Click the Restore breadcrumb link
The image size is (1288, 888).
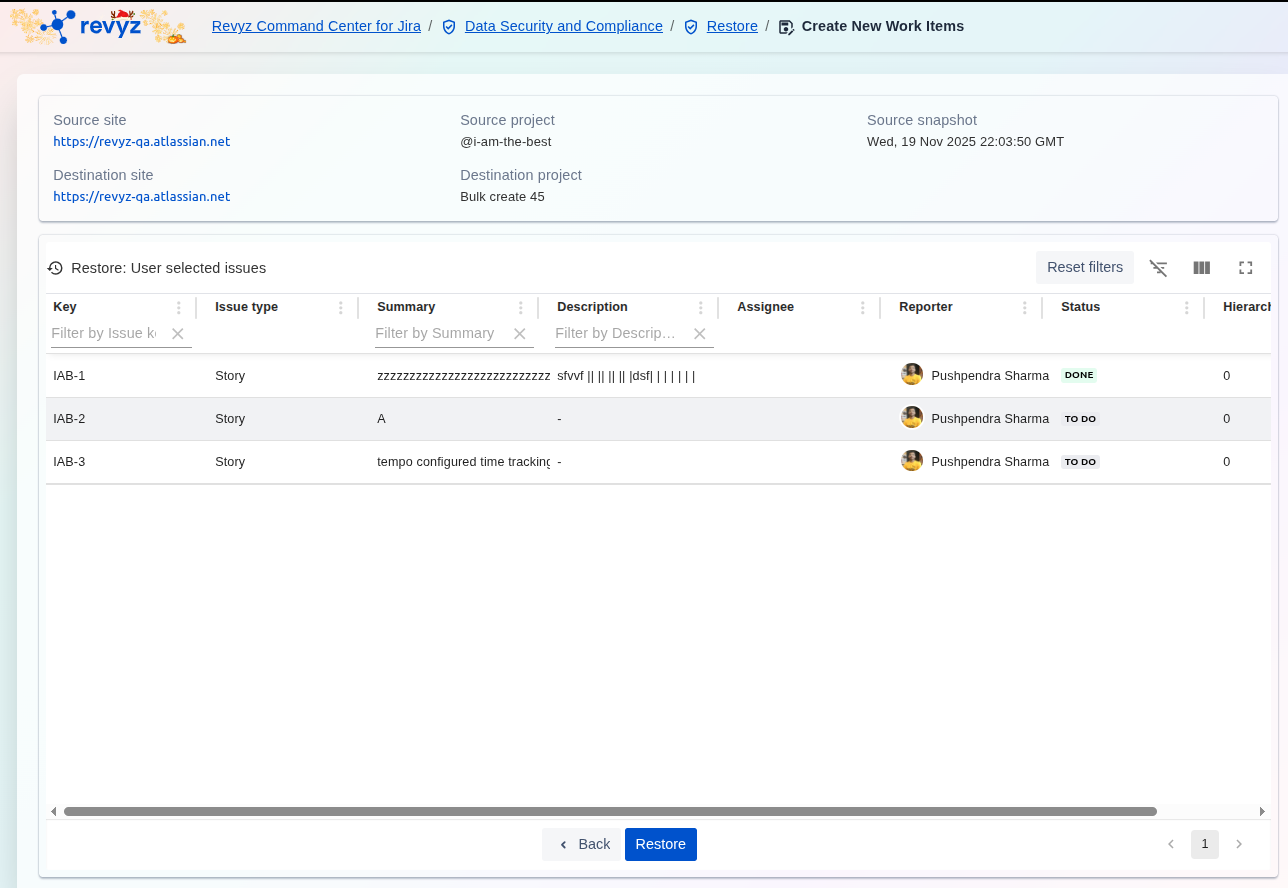(x=732, y=26)
